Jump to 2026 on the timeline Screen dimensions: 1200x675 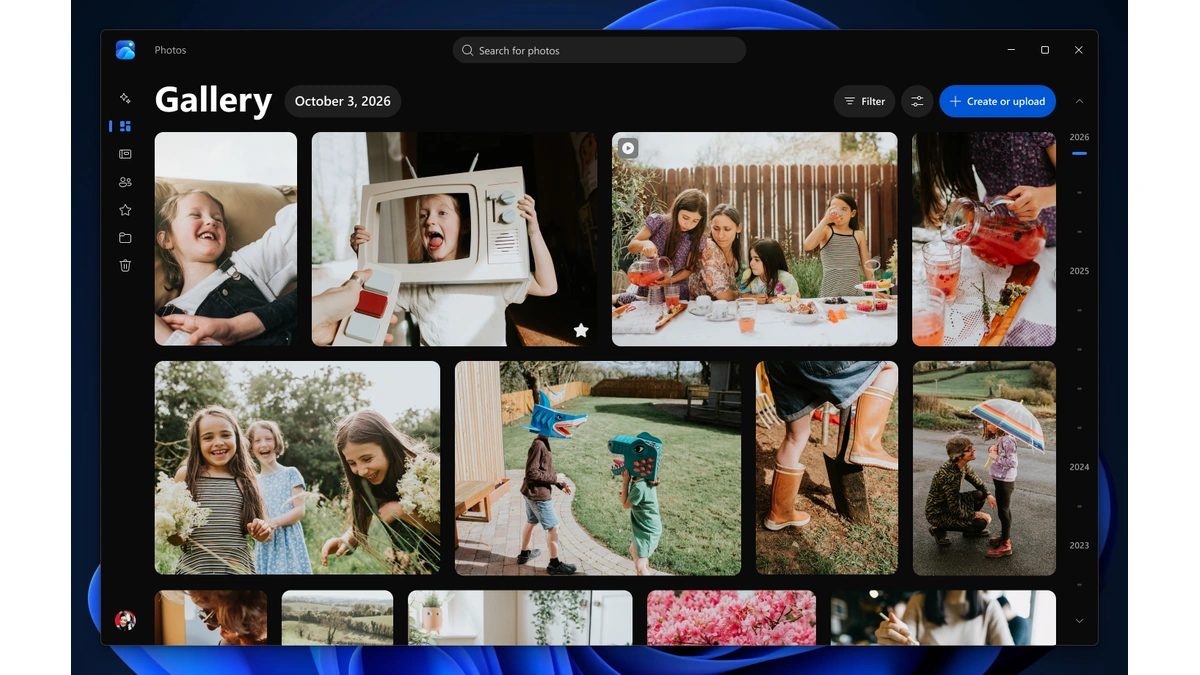click(1079, 137)
